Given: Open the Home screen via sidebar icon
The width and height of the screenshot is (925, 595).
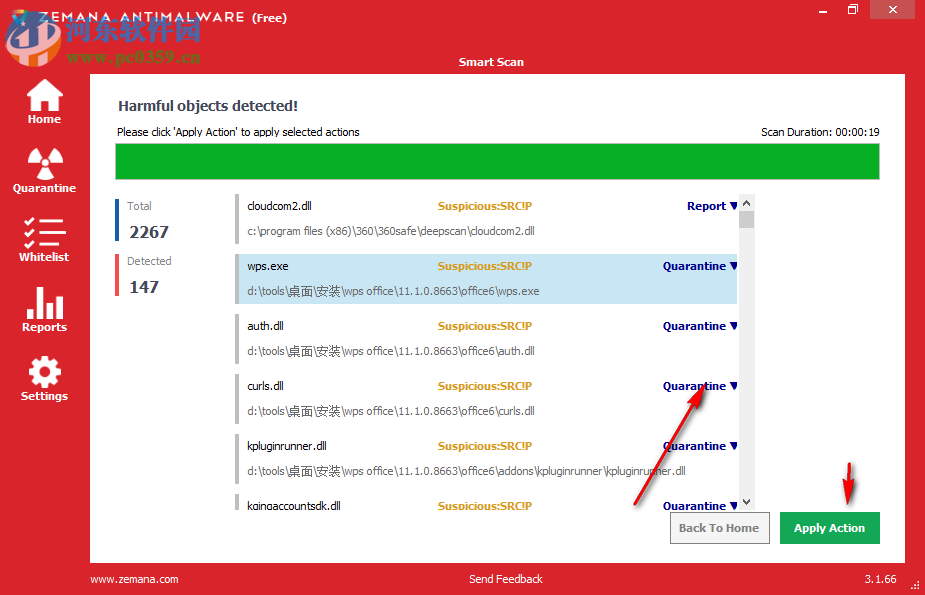Looking at the screenshot, I should click(43, 101).
